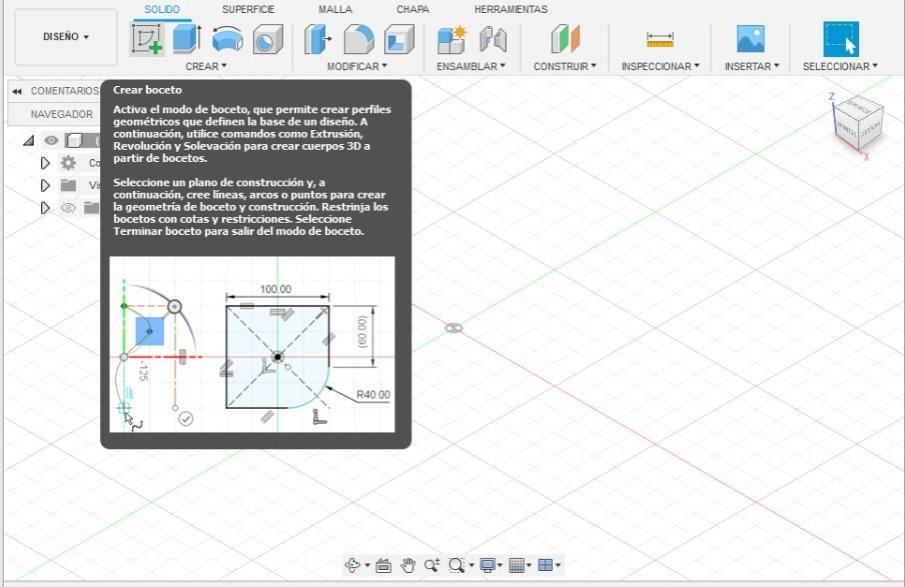Switch to the SUPERFICIE tab
The width and height of the screenshot is (905, 587).
click(248, 10)
